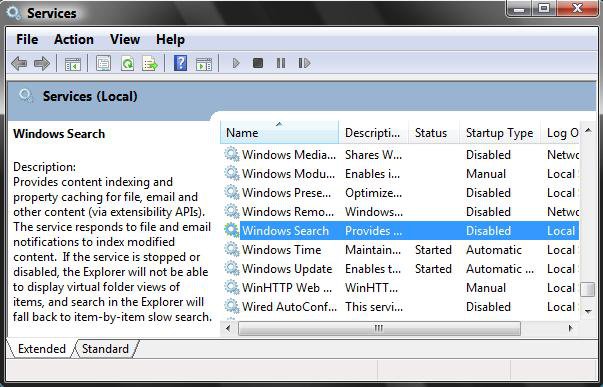
Task: Click the Start Service play icon
Action: click(236, 63)
